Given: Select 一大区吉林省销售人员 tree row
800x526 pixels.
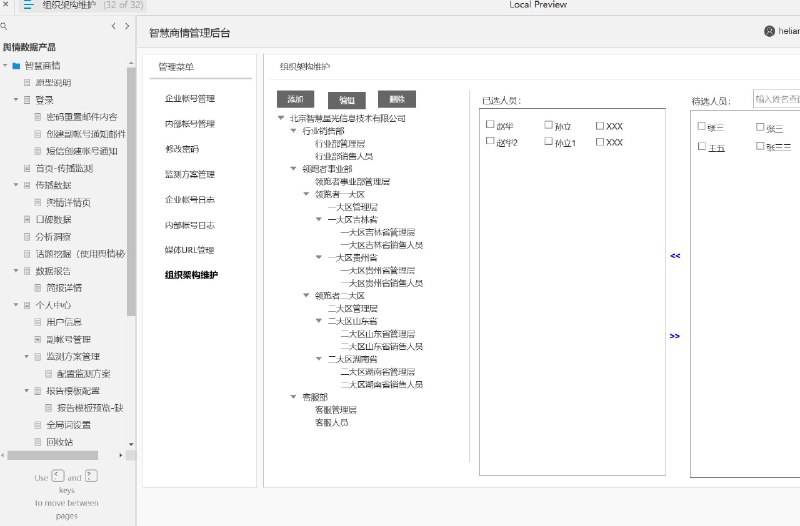Looking at the screenshot, I should click(x=382, y=245).
